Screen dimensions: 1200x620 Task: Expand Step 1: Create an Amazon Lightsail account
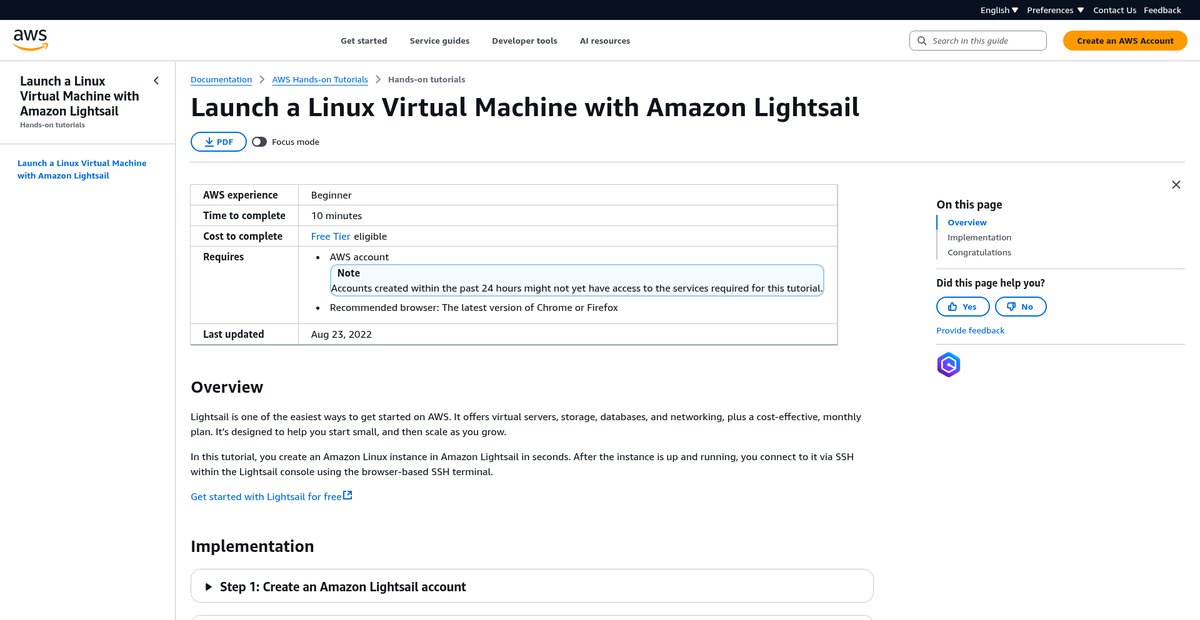tap(532, 587)
